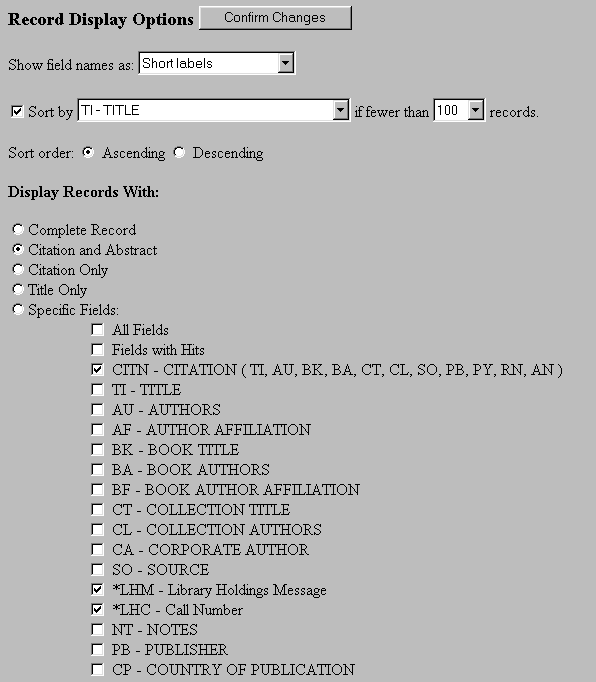Uncheck the CITN - CITATION checkbox
Viewport: 596px width, 682px height.
coord(97,369)
